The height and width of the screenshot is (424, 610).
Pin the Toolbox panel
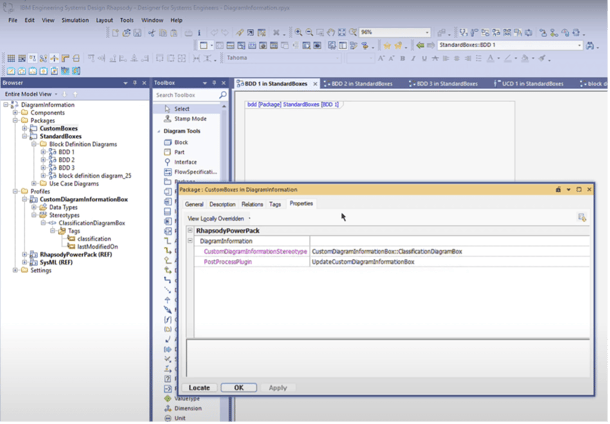point(214,83)
